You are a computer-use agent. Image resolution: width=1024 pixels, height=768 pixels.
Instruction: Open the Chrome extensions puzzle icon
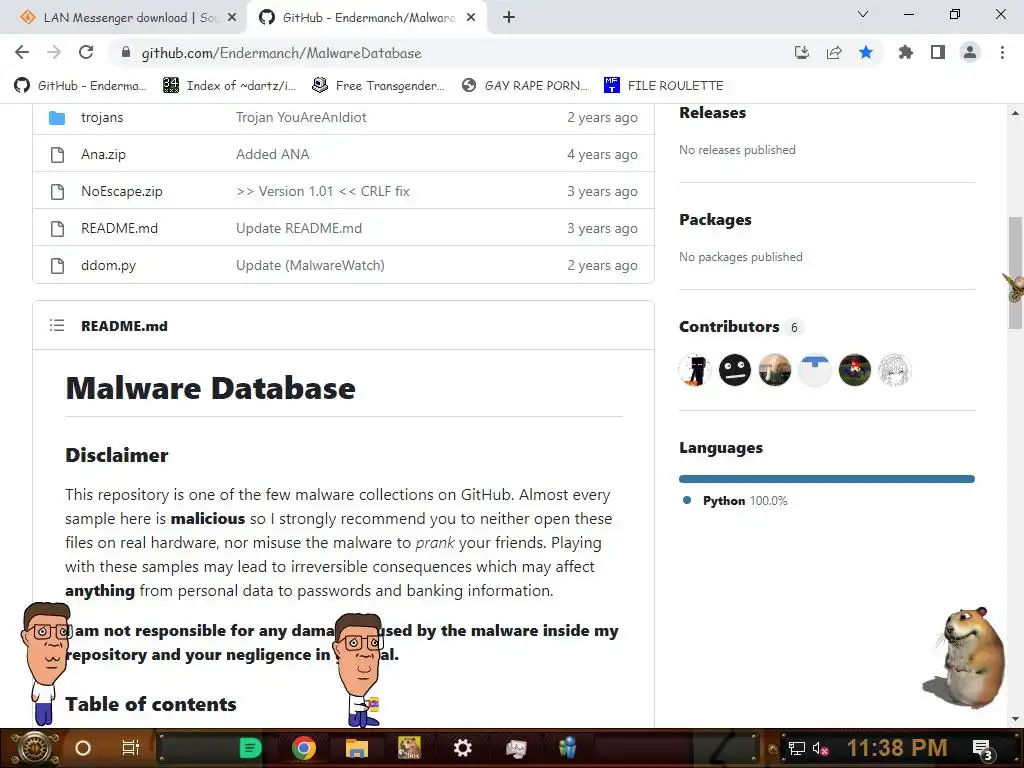coord(906,52)
